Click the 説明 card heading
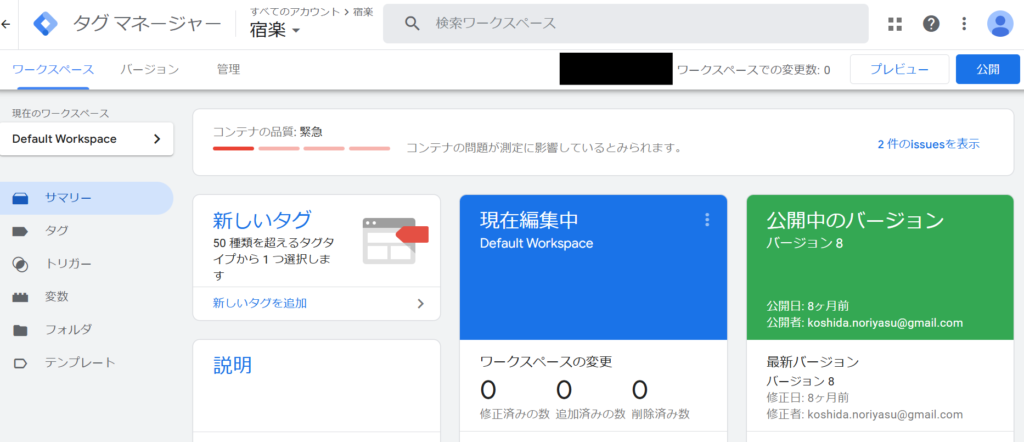This screenshot has height=442, width=1024. point(232,365)
